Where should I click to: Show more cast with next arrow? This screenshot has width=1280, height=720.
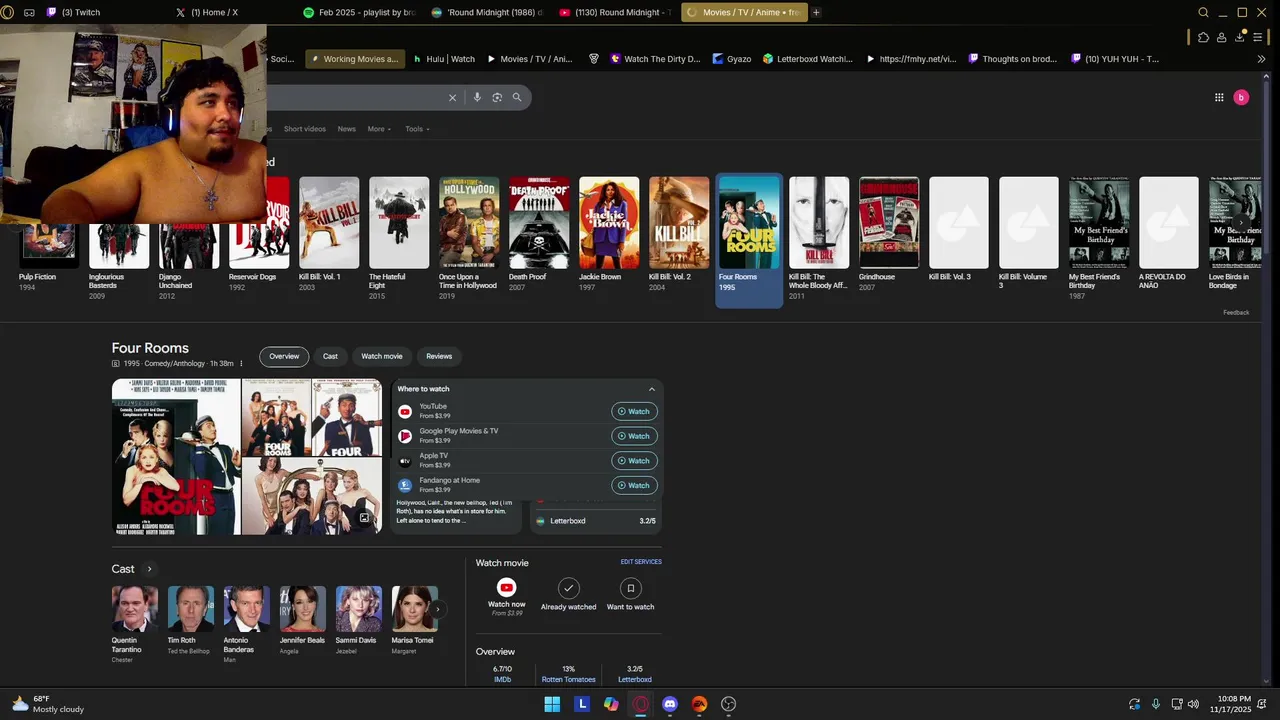[x=437, y=609]
